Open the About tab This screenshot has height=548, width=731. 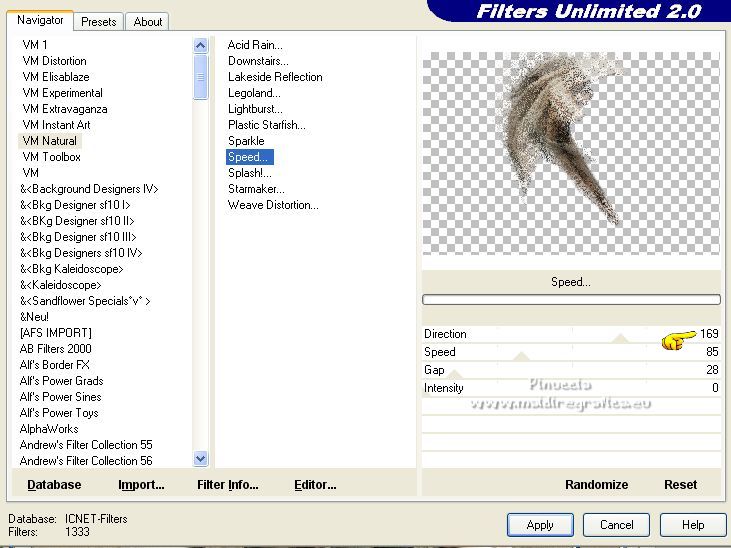point(147,21)
